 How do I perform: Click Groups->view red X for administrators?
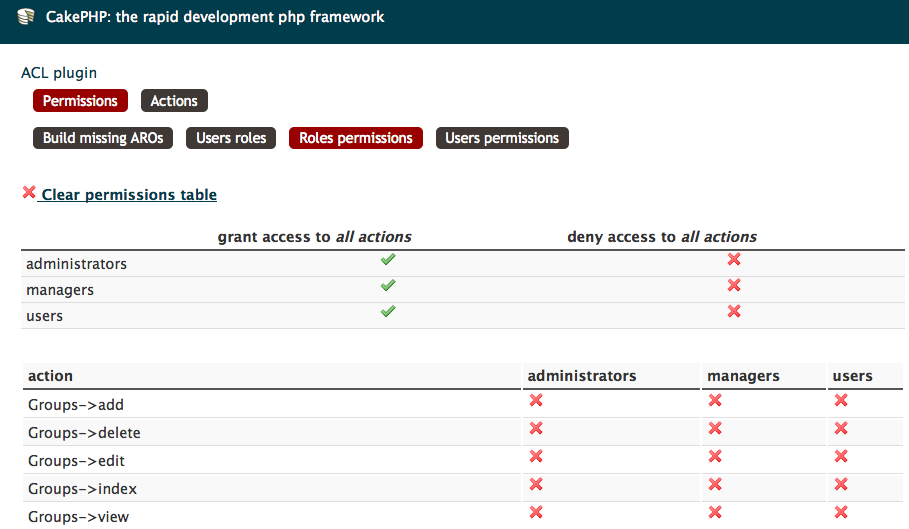click(x=536, y=512)
